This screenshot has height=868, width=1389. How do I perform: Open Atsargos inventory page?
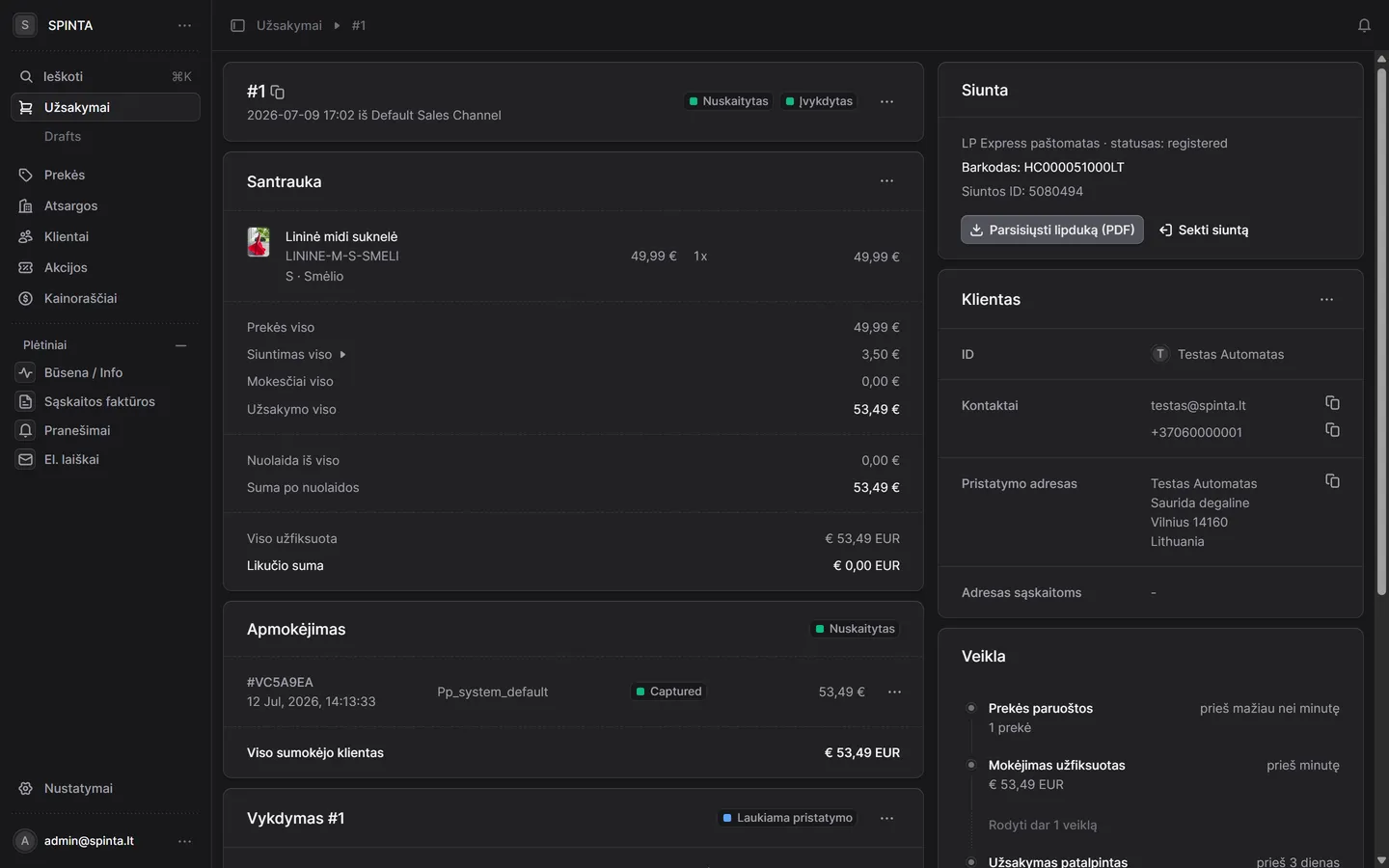coord(105,205)
